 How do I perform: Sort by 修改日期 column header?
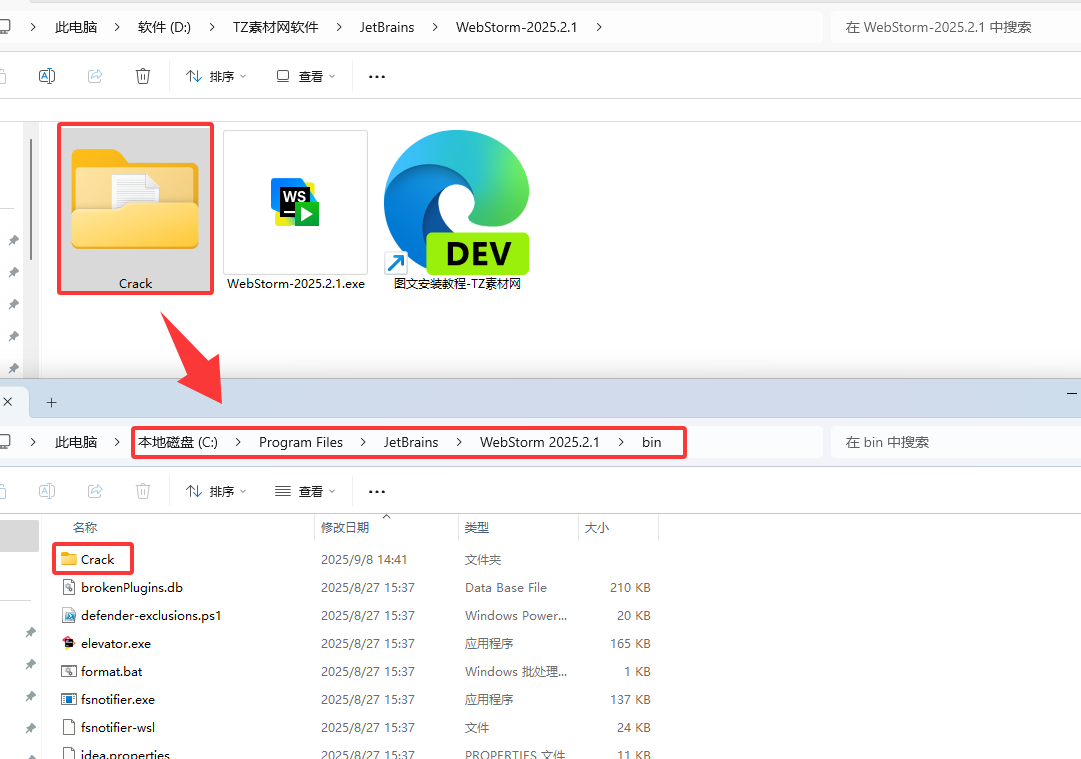[345, 527]
